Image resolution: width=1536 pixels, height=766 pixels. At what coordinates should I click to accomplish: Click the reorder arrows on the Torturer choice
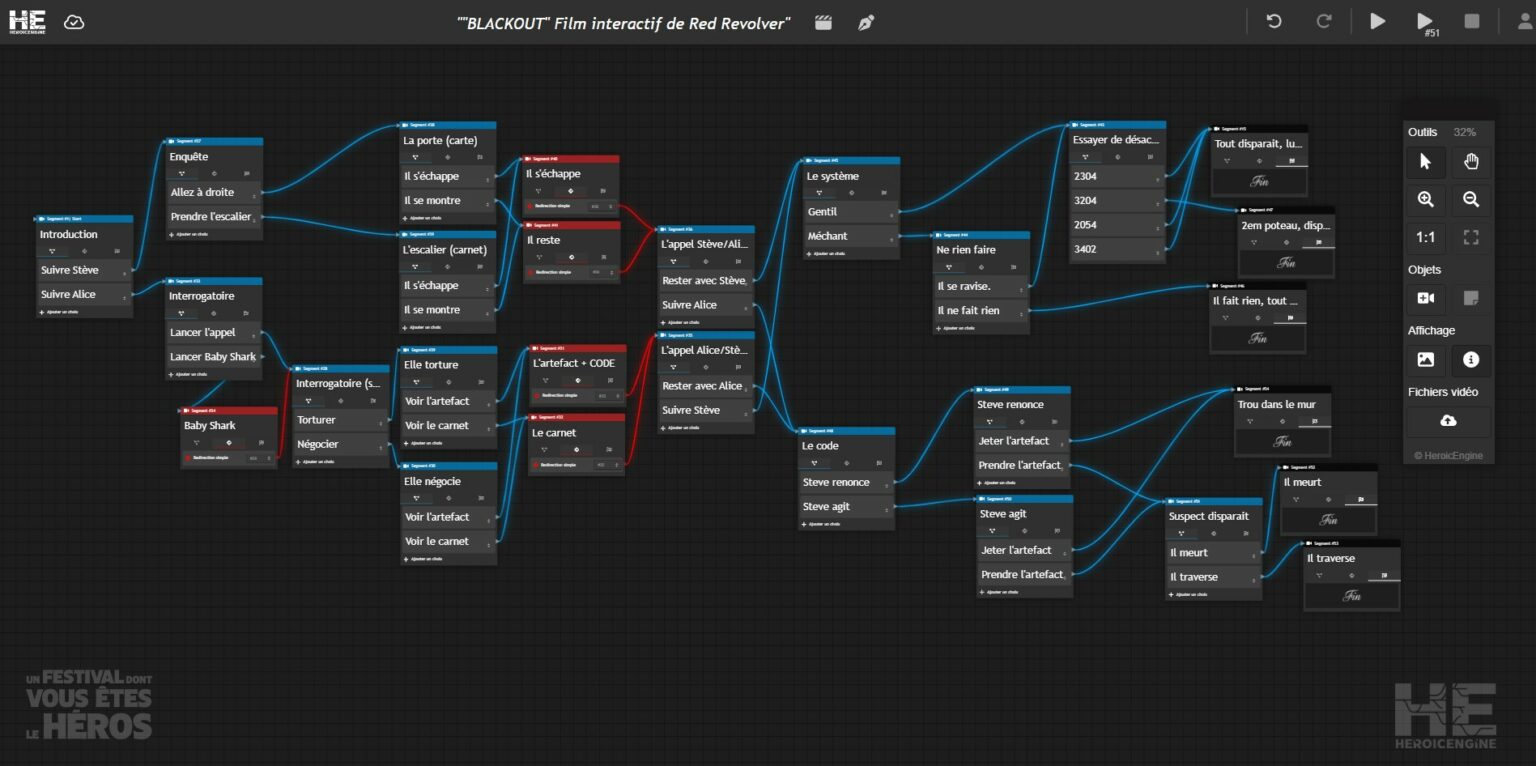click(383, 421)
